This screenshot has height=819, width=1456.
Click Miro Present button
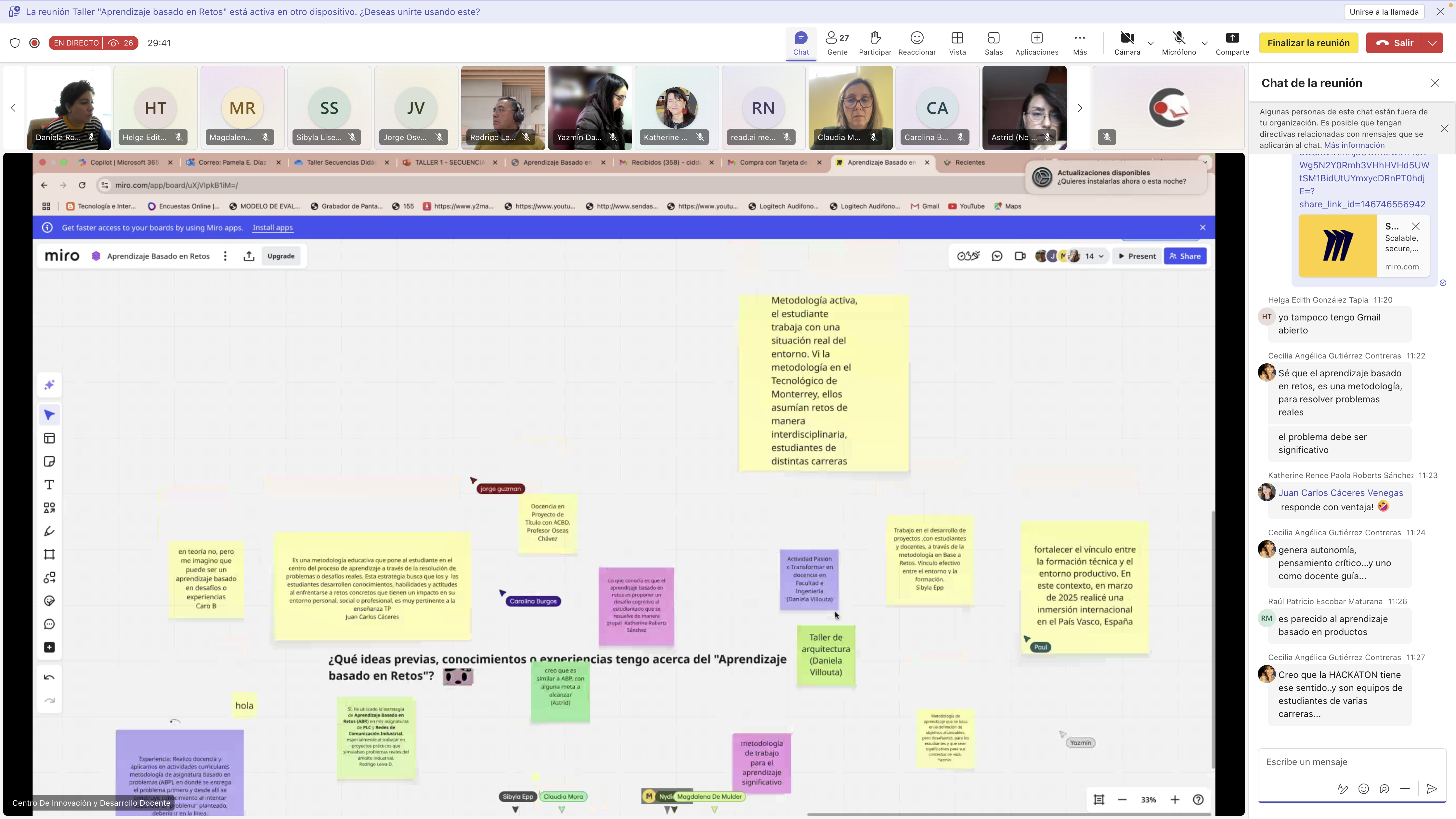[1137, 256]
